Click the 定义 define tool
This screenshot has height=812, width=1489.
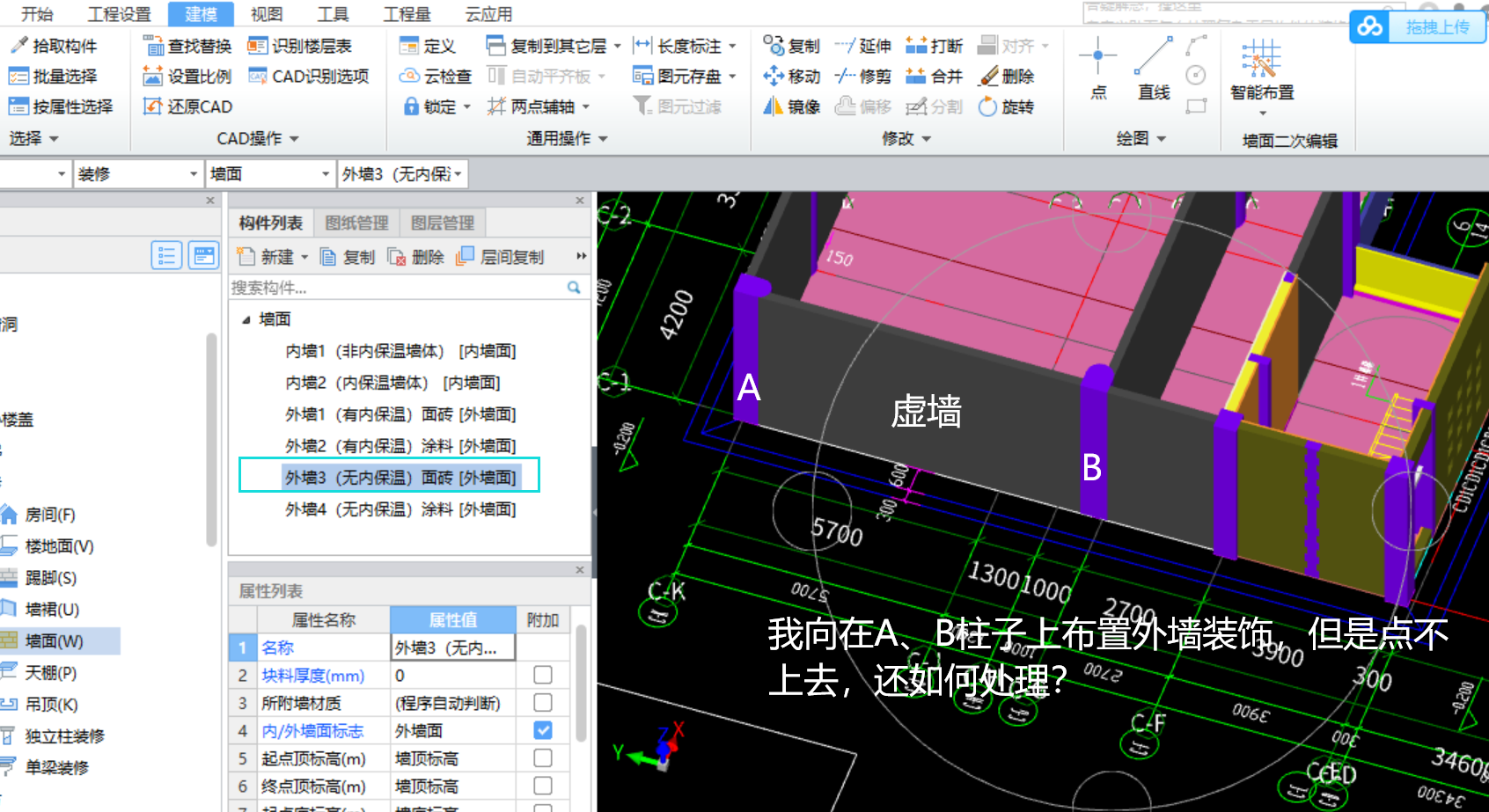pos(428,46)
